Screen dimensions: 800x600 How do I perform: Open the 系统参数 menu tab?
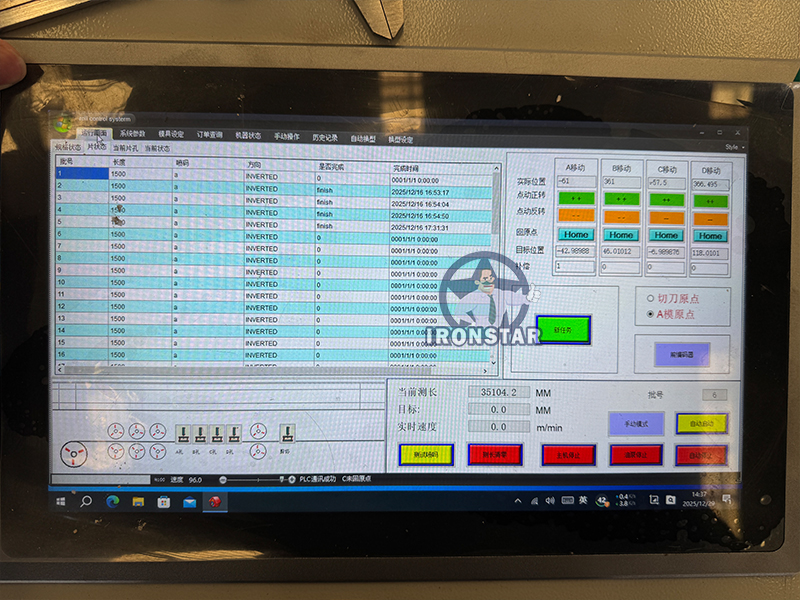[132, 134]
